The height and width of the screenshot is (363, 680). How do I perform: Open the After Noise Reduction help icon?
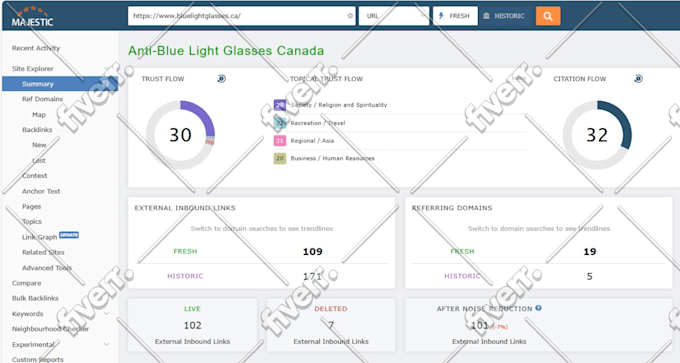(538, 308)
